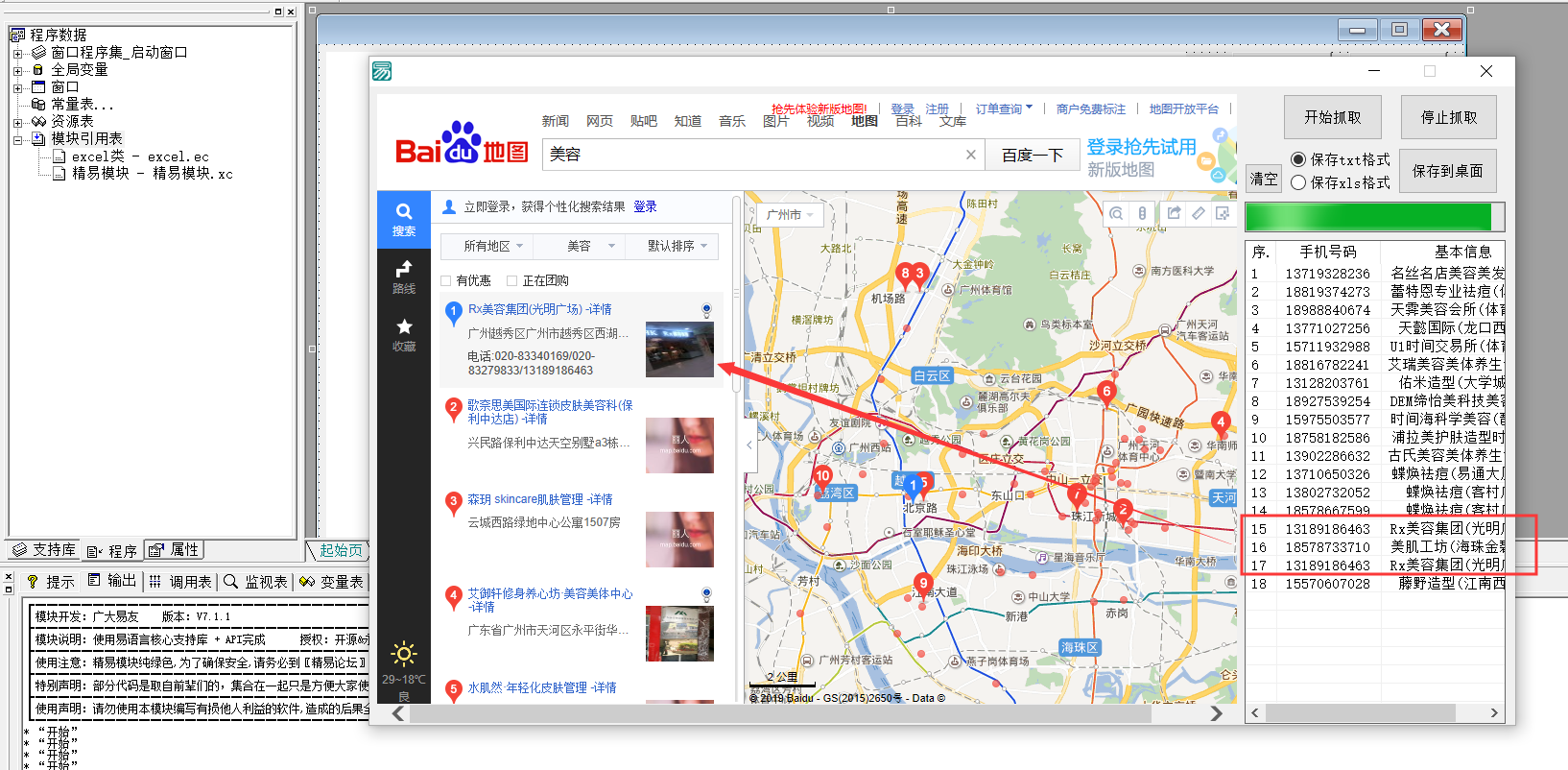Click the map share tool icon
The image size is (1568, 770).
1174,213
